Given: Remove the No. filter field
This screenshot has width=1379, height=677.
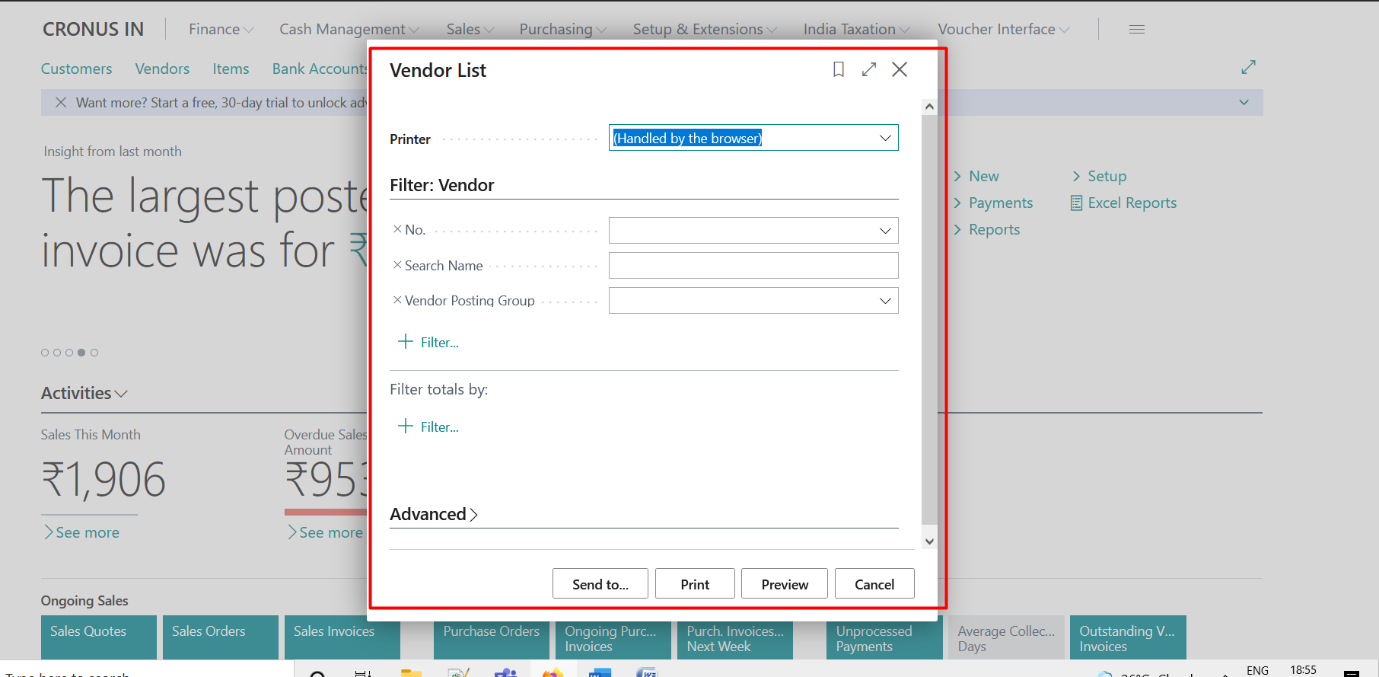Looking at the screenshot, I should (x=396, y=229).
